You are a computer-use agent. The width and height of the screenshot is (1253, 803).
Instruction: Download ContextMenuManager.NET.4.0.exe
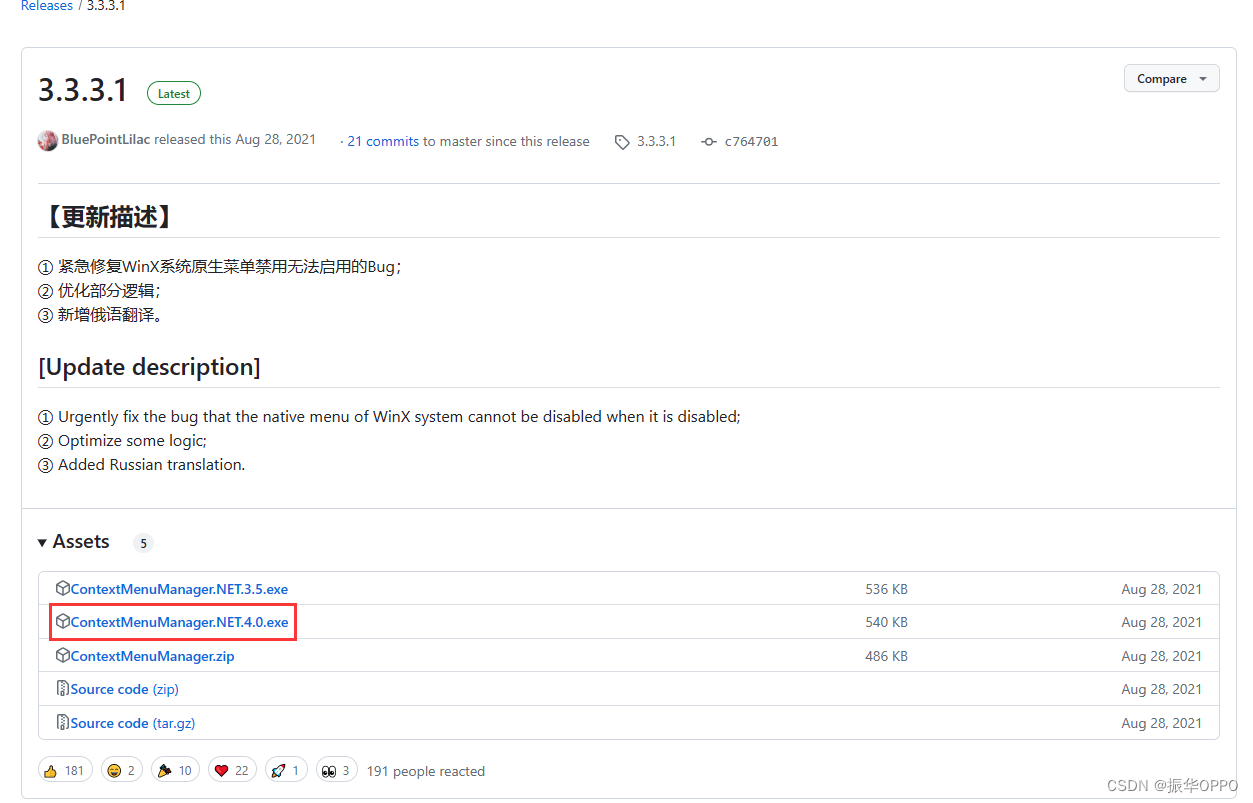(x=179, y=623)
